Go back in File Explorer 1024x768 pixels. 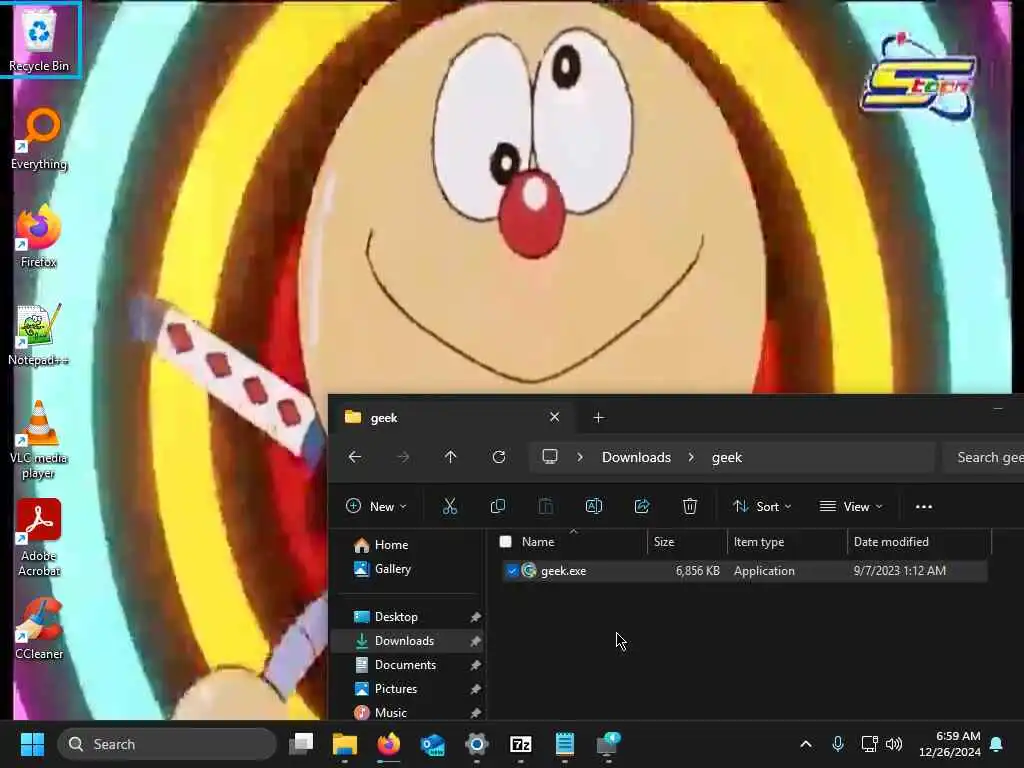pos(355,457)
